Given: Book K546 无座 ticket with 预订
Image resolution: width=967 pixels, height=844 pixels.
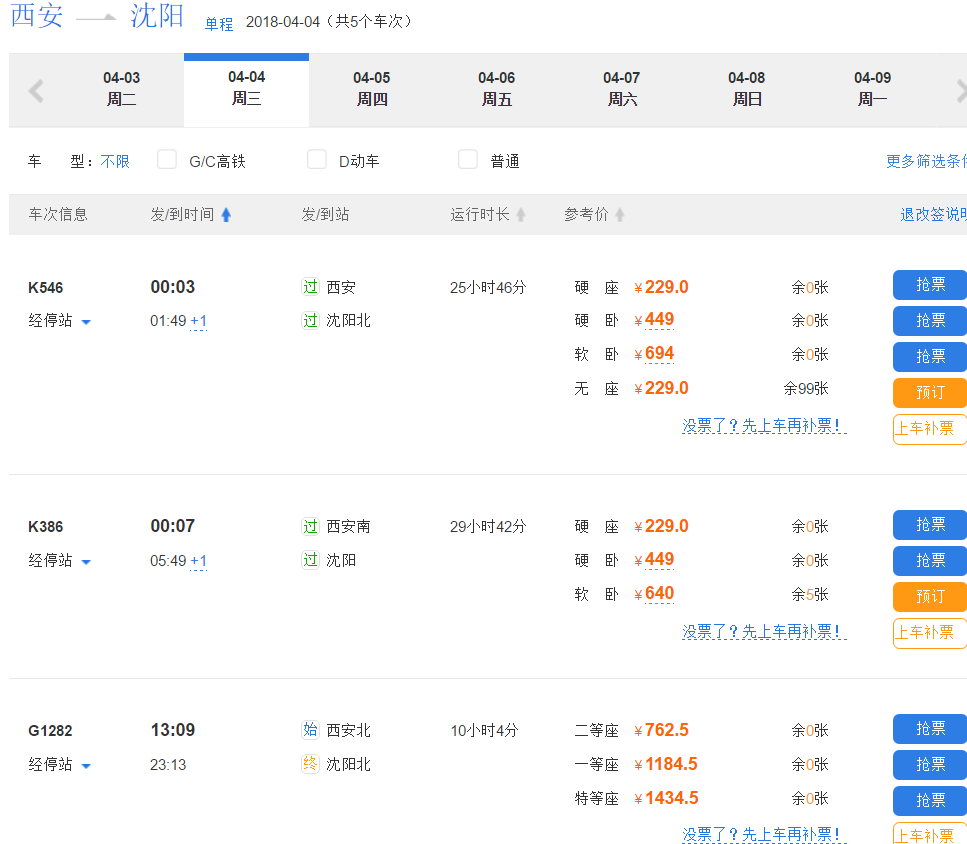Looking at the screenshot, I should pyautogui.click(x=930, y=393).
